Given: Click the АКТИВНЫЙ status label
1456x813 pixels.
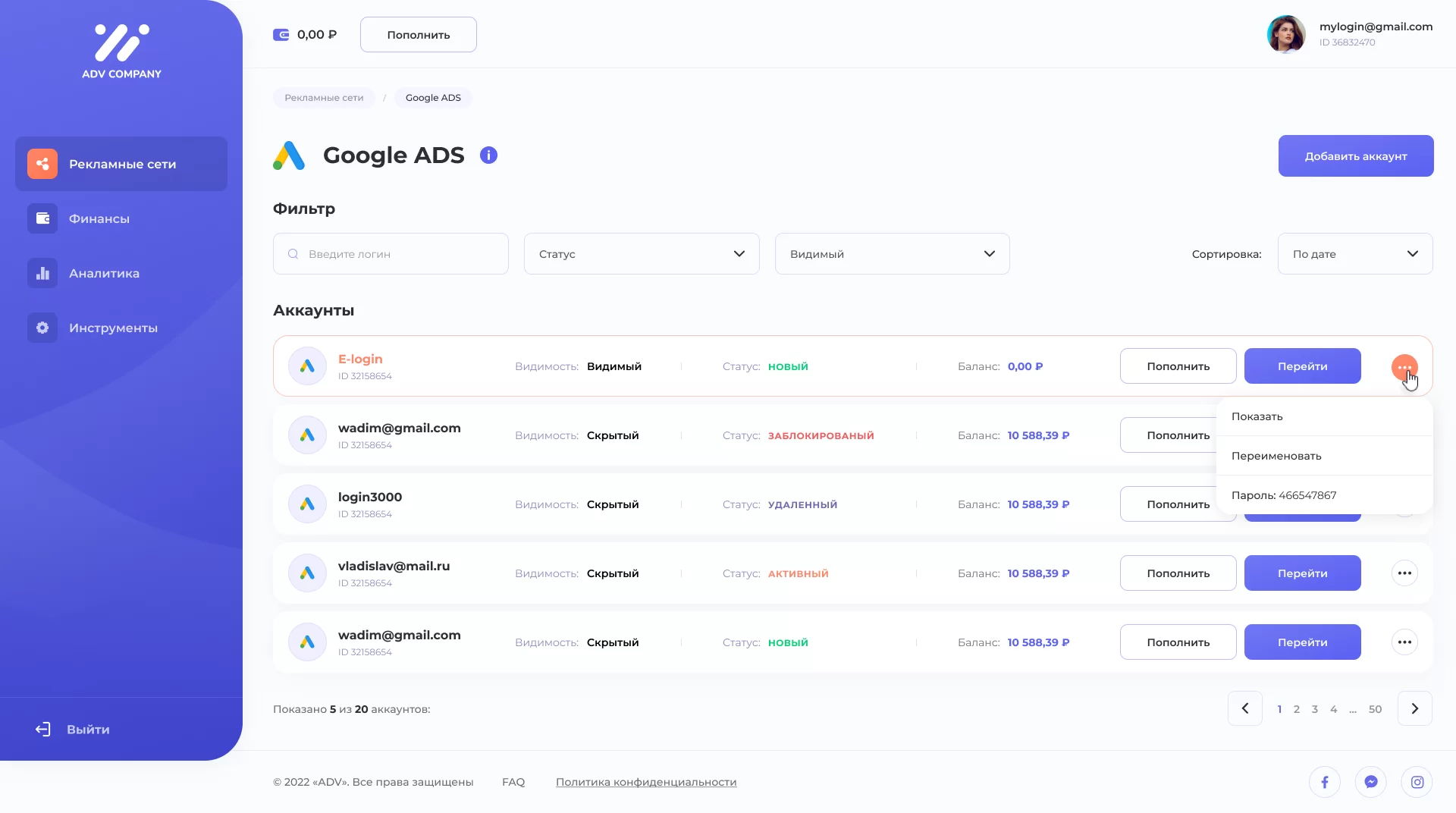Looking at the screenshot, I should [799, 573].
